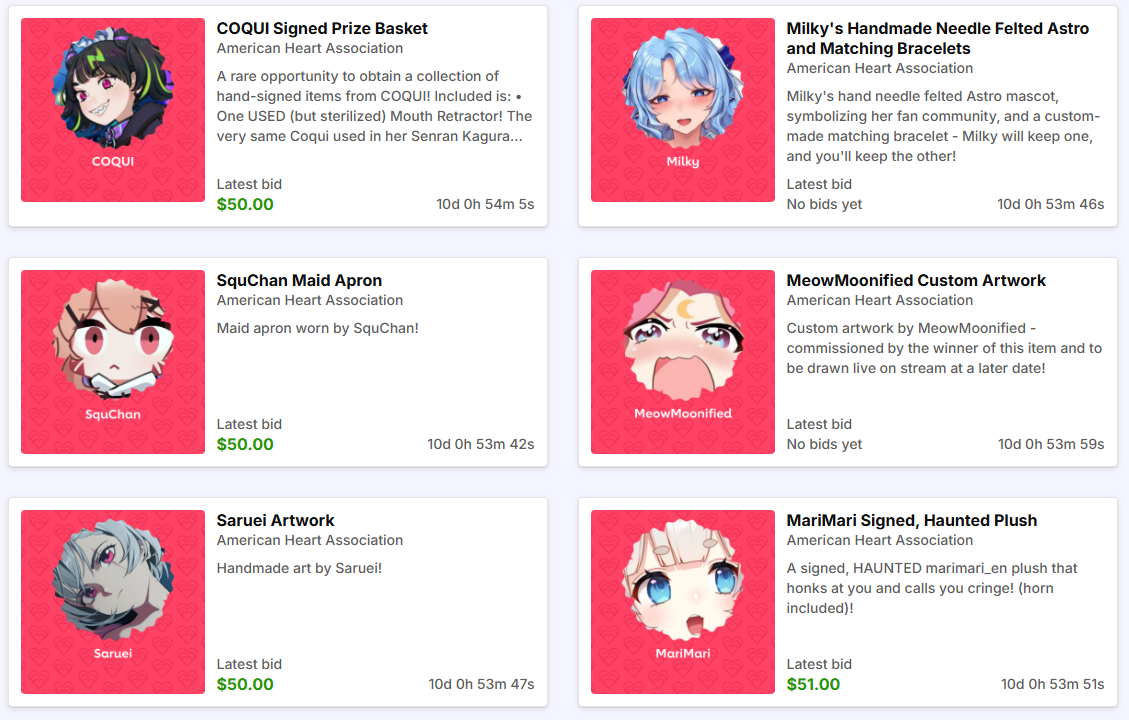This screenshot has width=1129, height=720.
Task: Click American Heart Association under COQUI basket
Action: [x=310, y=48]
